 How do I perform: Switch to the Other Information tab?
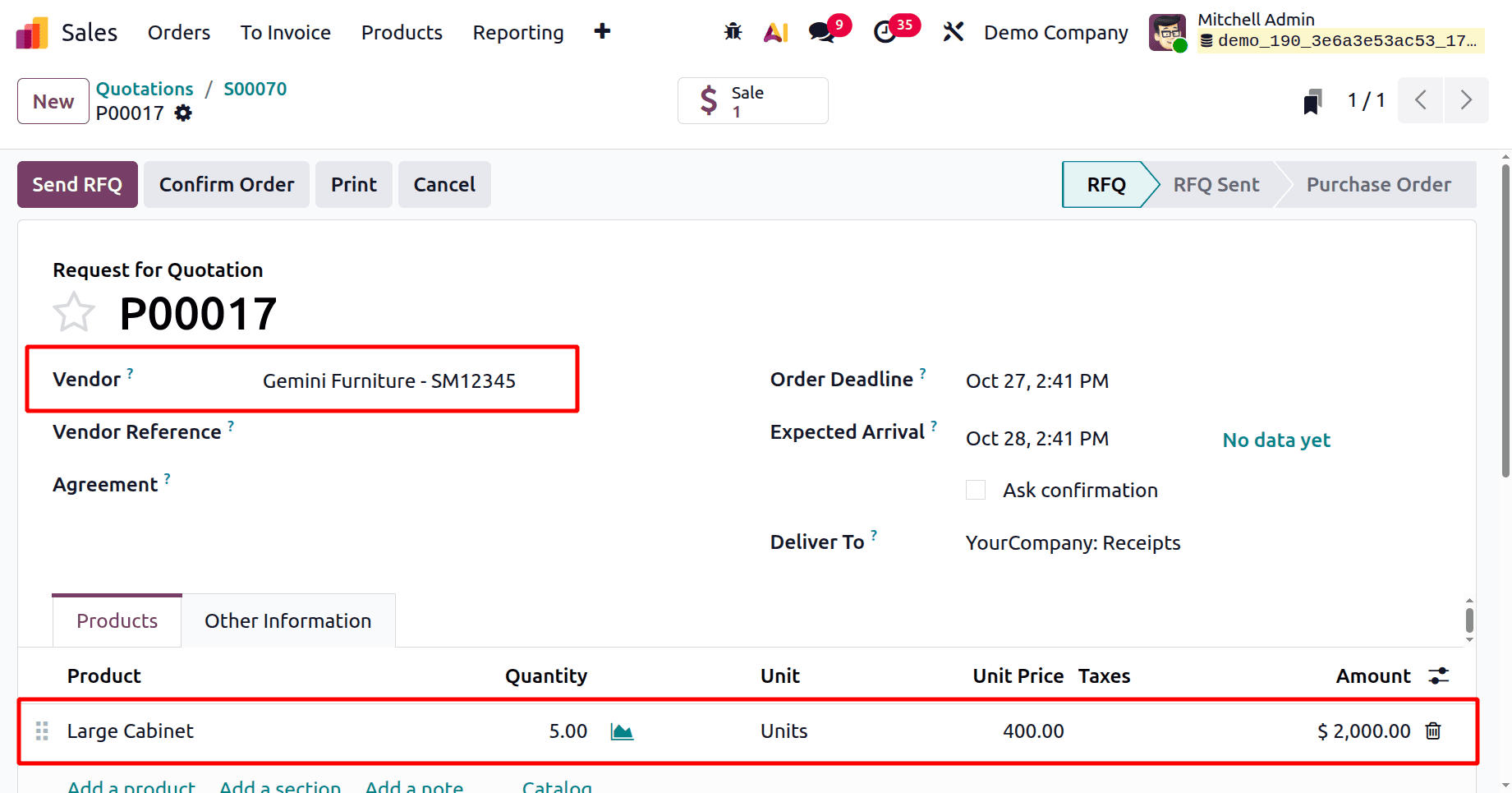[x=287, y=620]
